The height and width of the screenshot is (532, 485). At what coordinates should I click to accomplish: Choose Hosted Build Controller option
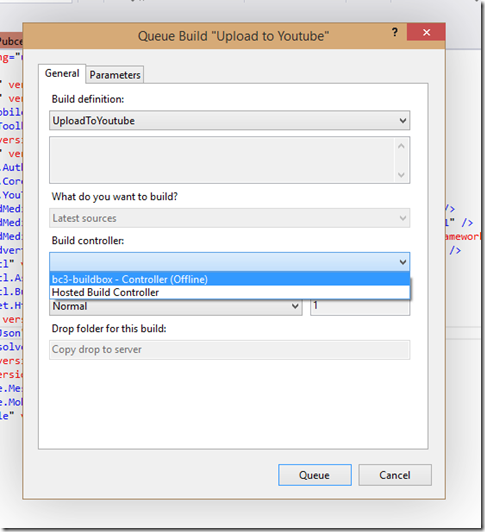(229, 292)
